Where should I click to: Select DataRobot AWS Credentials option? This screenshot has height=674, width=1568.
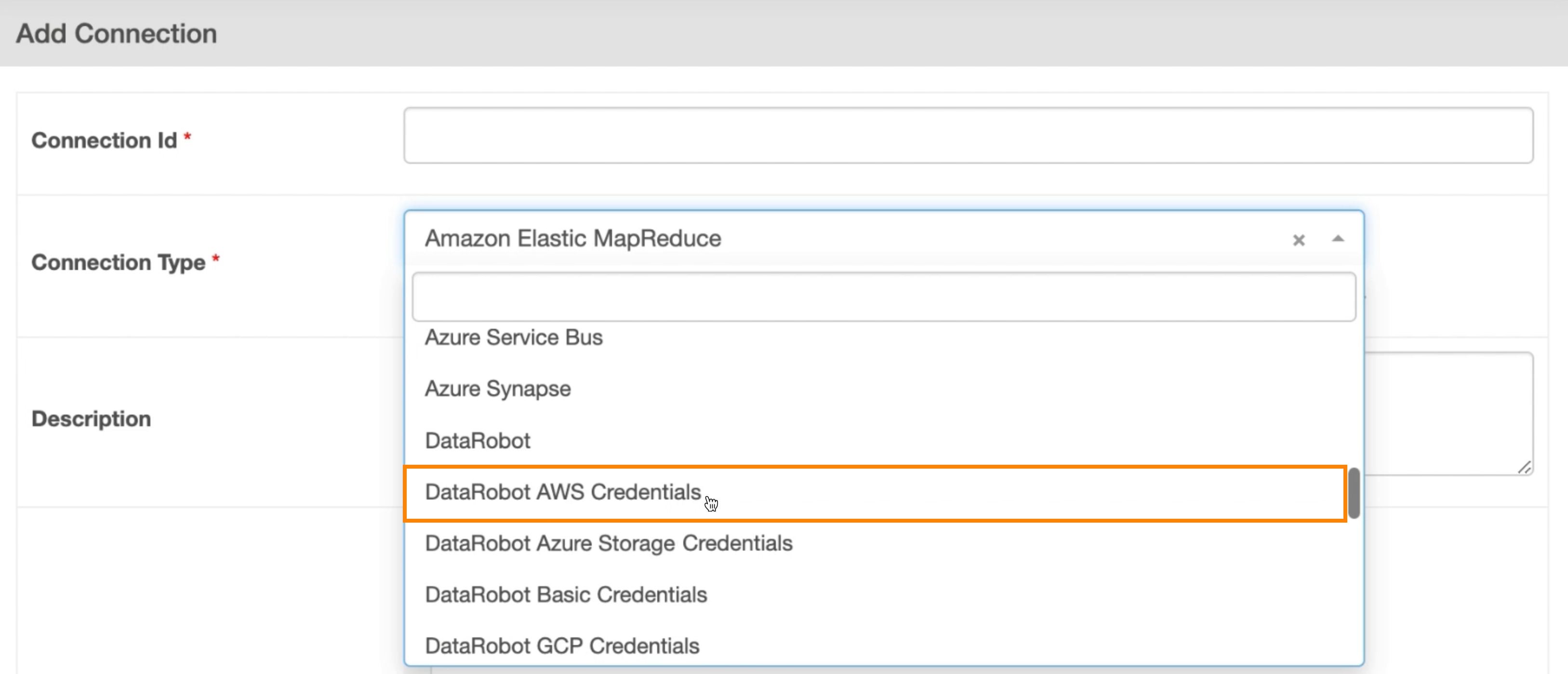click(563, 492)
